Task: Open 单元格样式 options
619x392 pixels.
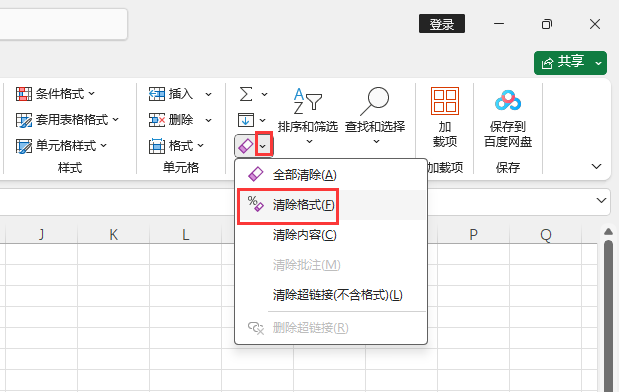Action: coord(61,146)
